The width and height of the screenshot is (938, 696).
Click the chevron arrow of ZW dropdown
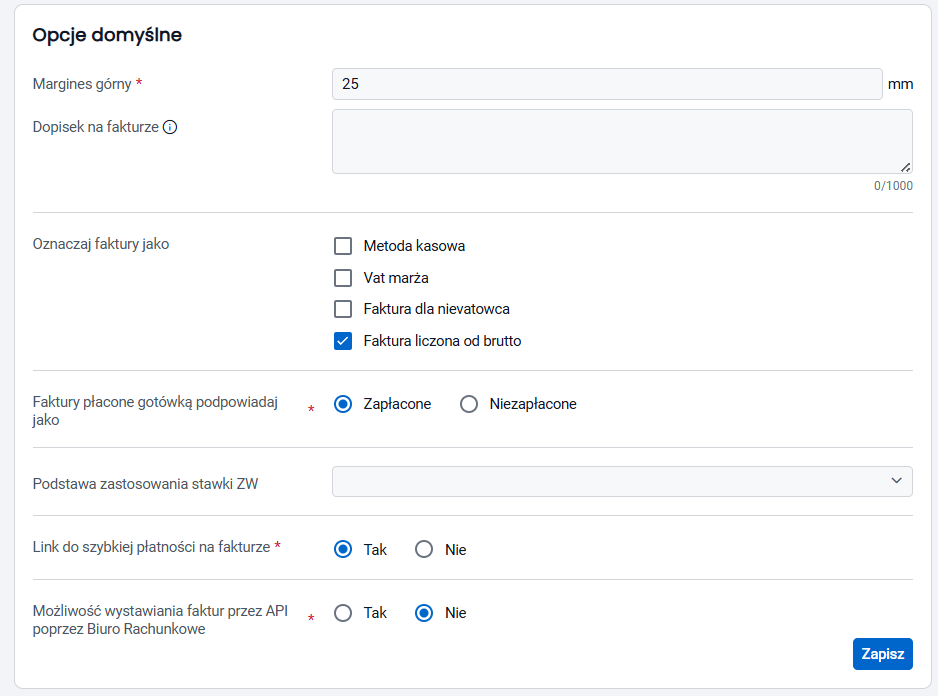896,481
